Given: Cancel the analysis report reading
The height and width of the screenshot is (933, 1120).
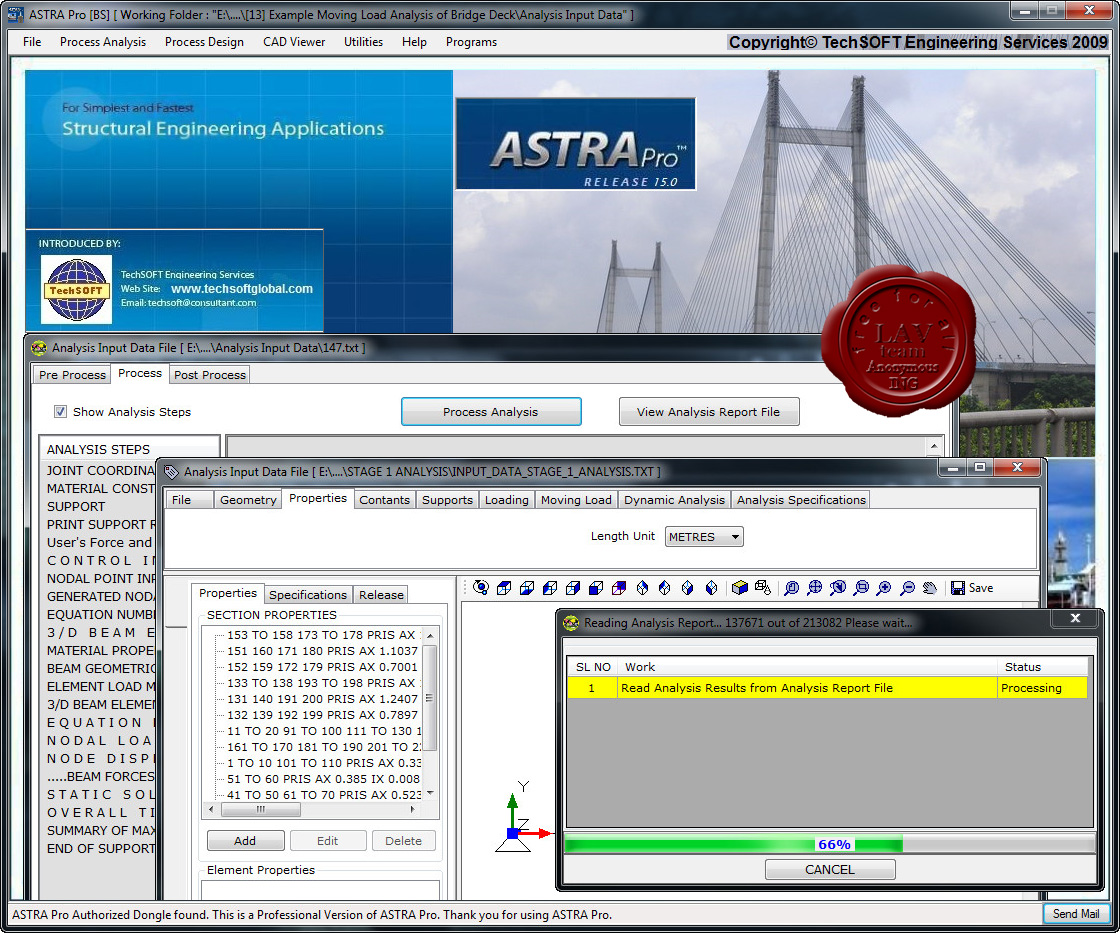Looking at the screenshot, I should tap(829, 869).
